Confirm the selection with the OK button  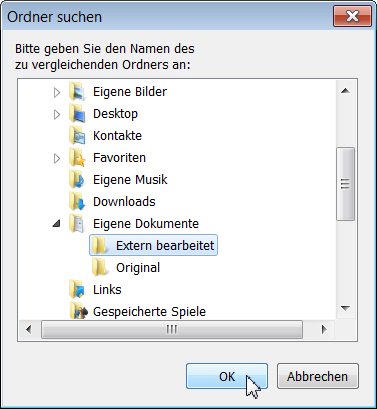[x=227, y=376]
